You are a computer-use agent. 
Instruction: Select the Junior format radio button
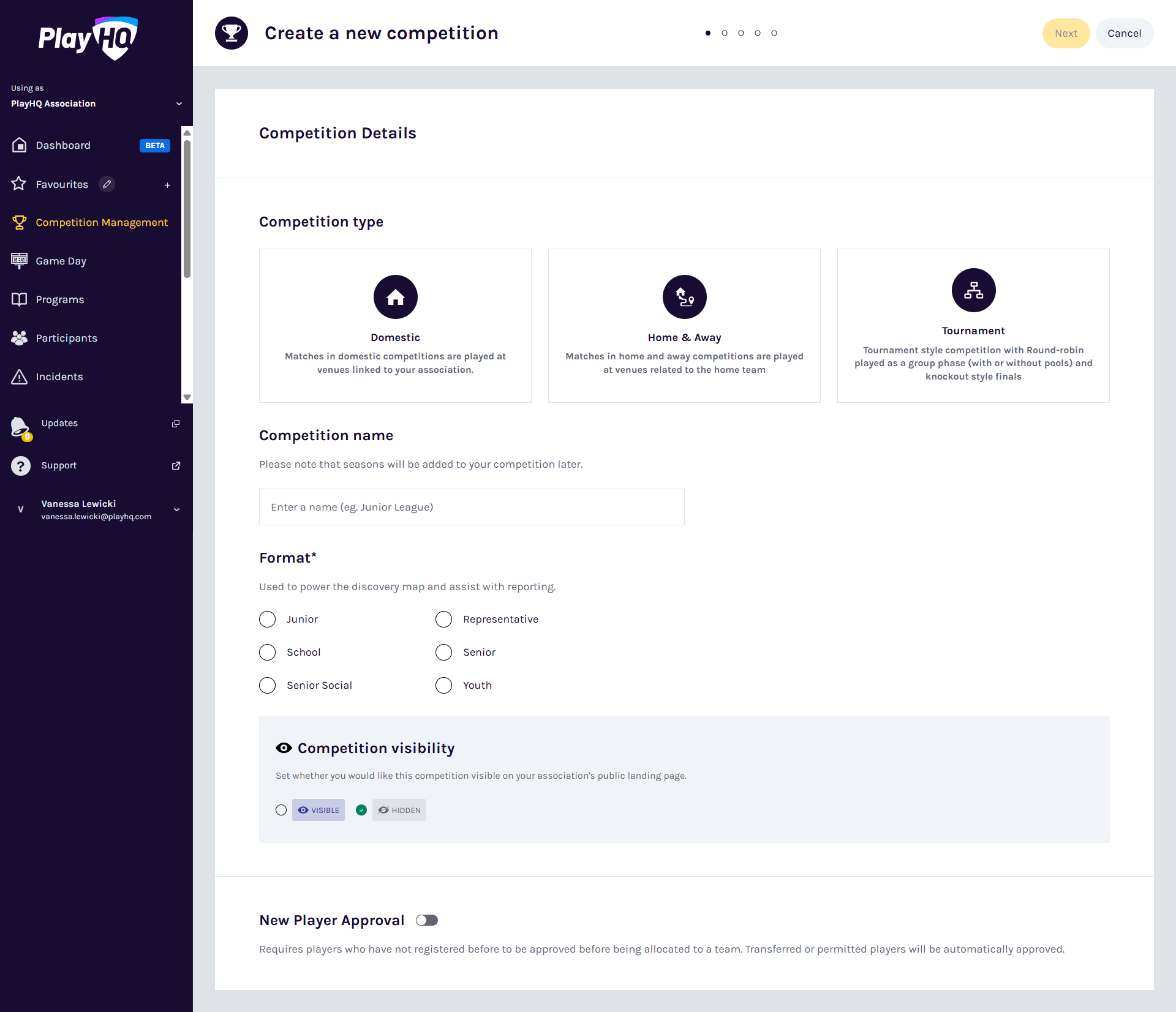tap(268, 620)
